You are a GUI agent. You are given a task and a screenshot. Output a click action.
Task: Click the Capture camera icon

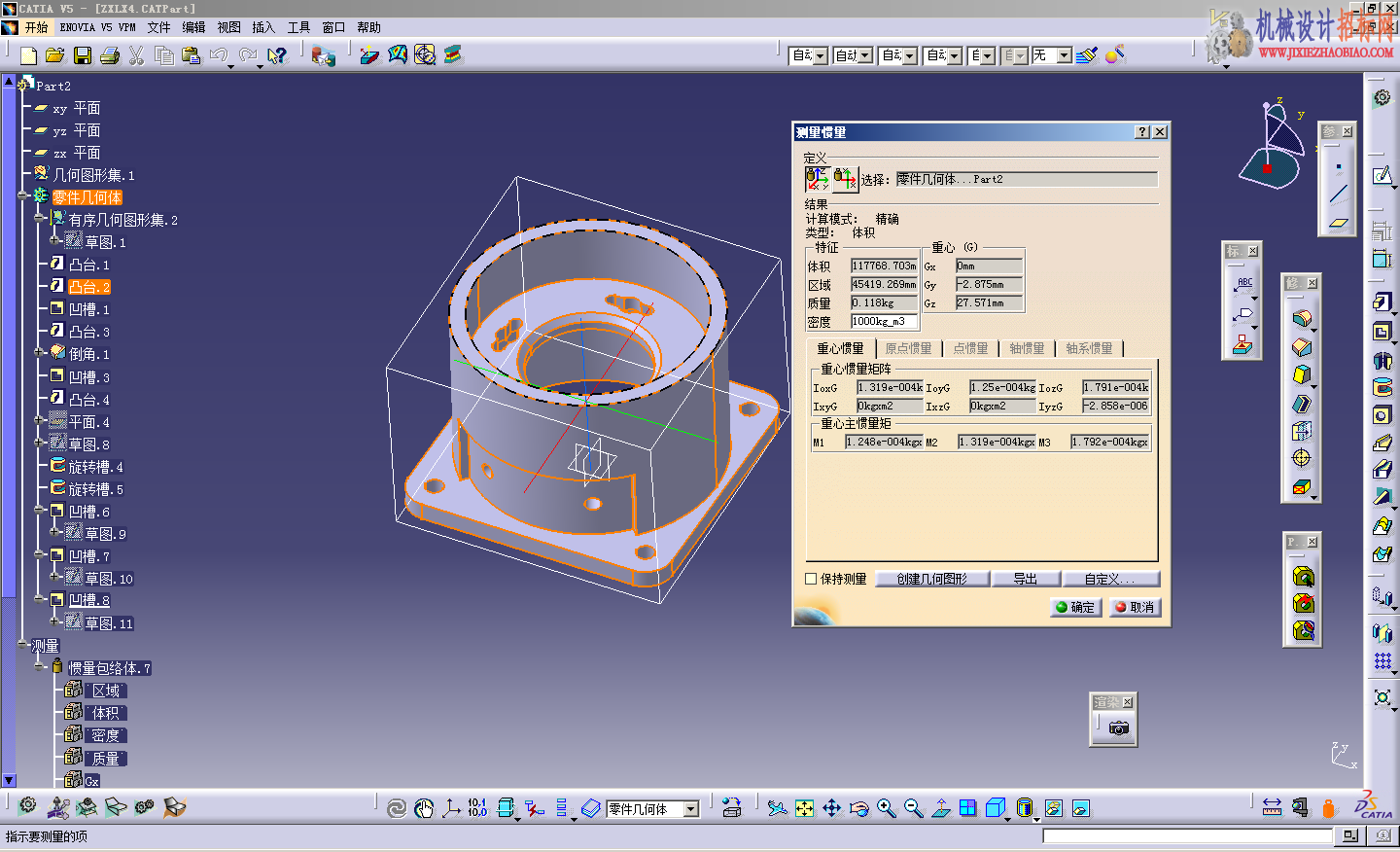click(1118, 728)
